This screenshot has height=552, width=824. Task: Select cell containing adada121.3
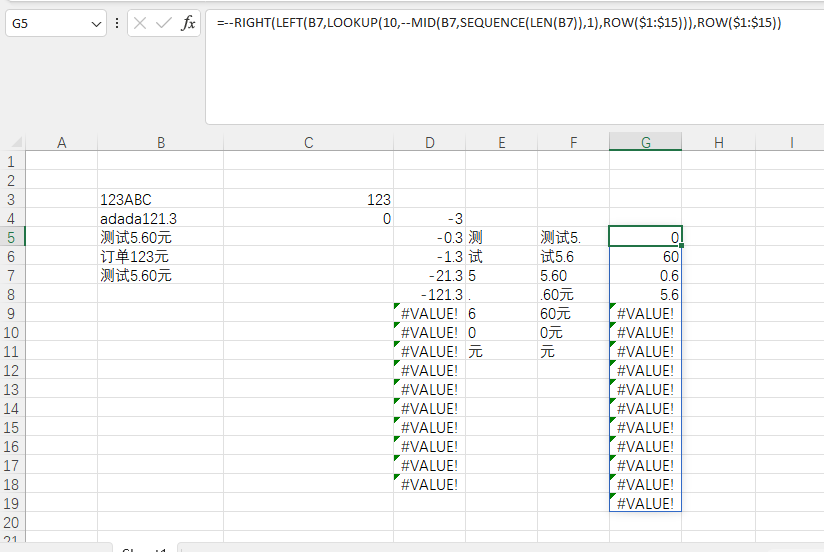pyautogui.click(x=161, y=219)
